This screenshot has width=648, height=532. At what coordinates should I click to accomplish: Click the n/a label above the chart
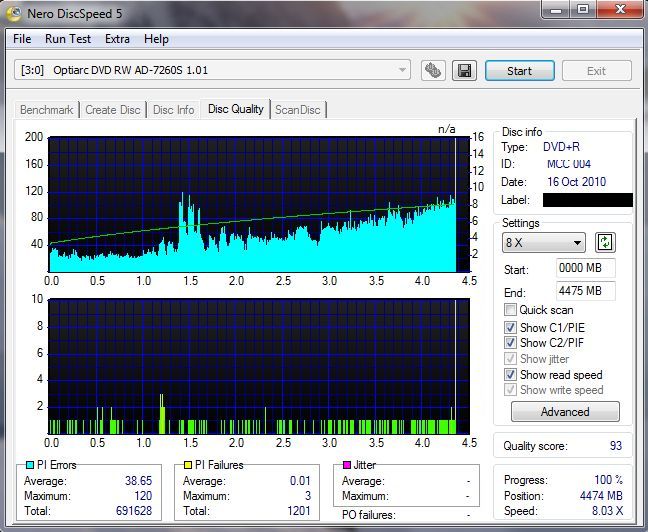pyautogui.click(x=447, y=129)
